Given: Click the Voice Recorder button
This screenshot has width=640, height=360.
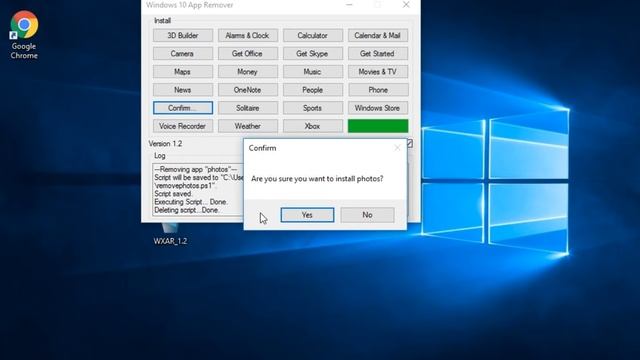Looking at the screenshot, I should tap(183, 126).
